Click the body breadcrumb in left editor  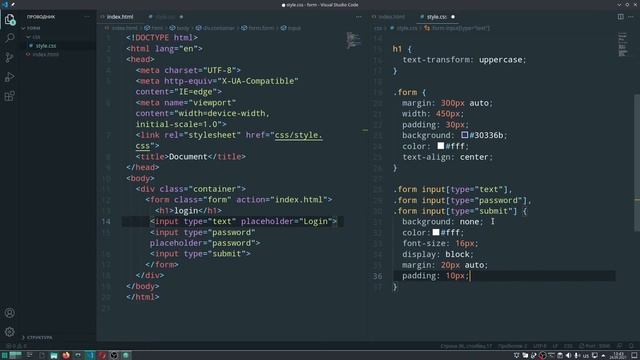[x=180, y=28]
